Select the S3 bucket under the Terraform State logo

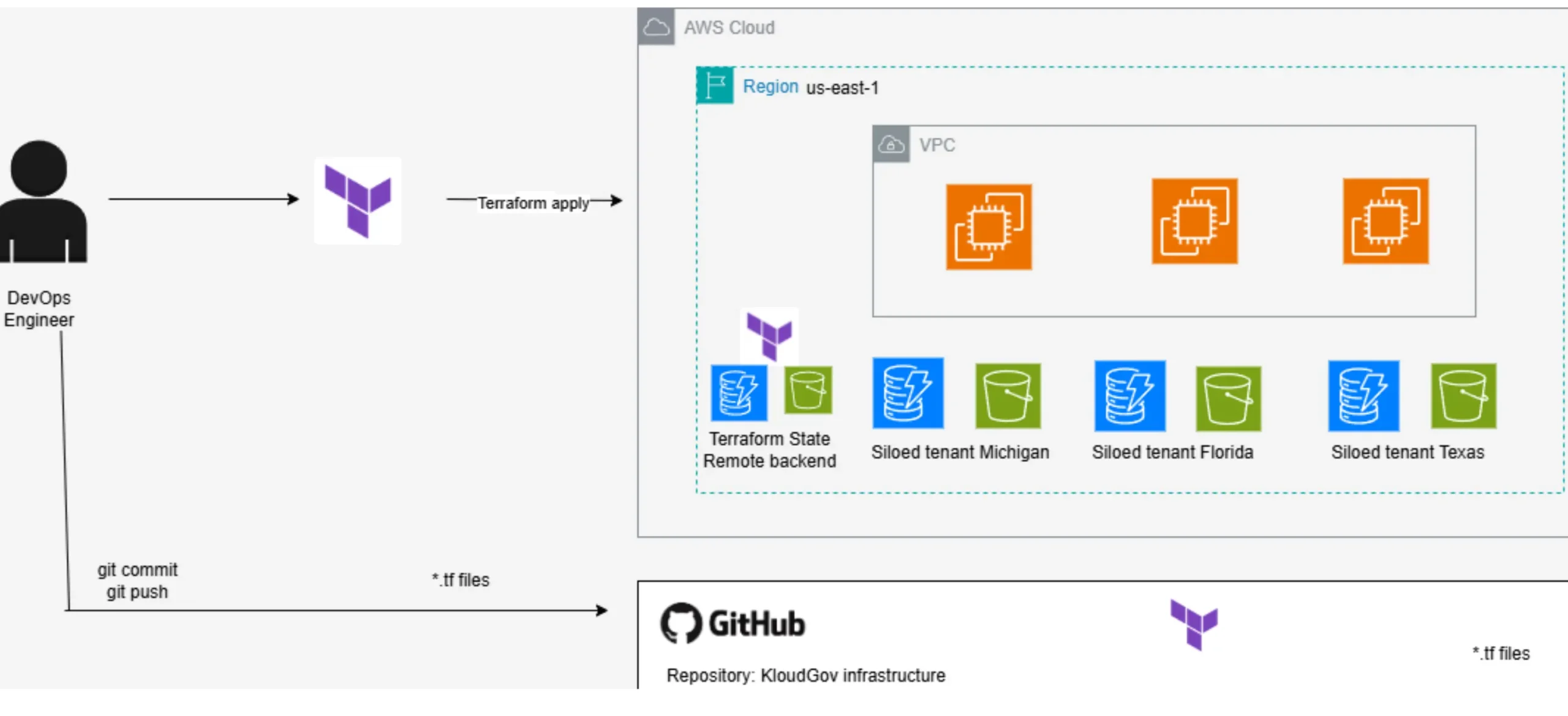point(808,390)
